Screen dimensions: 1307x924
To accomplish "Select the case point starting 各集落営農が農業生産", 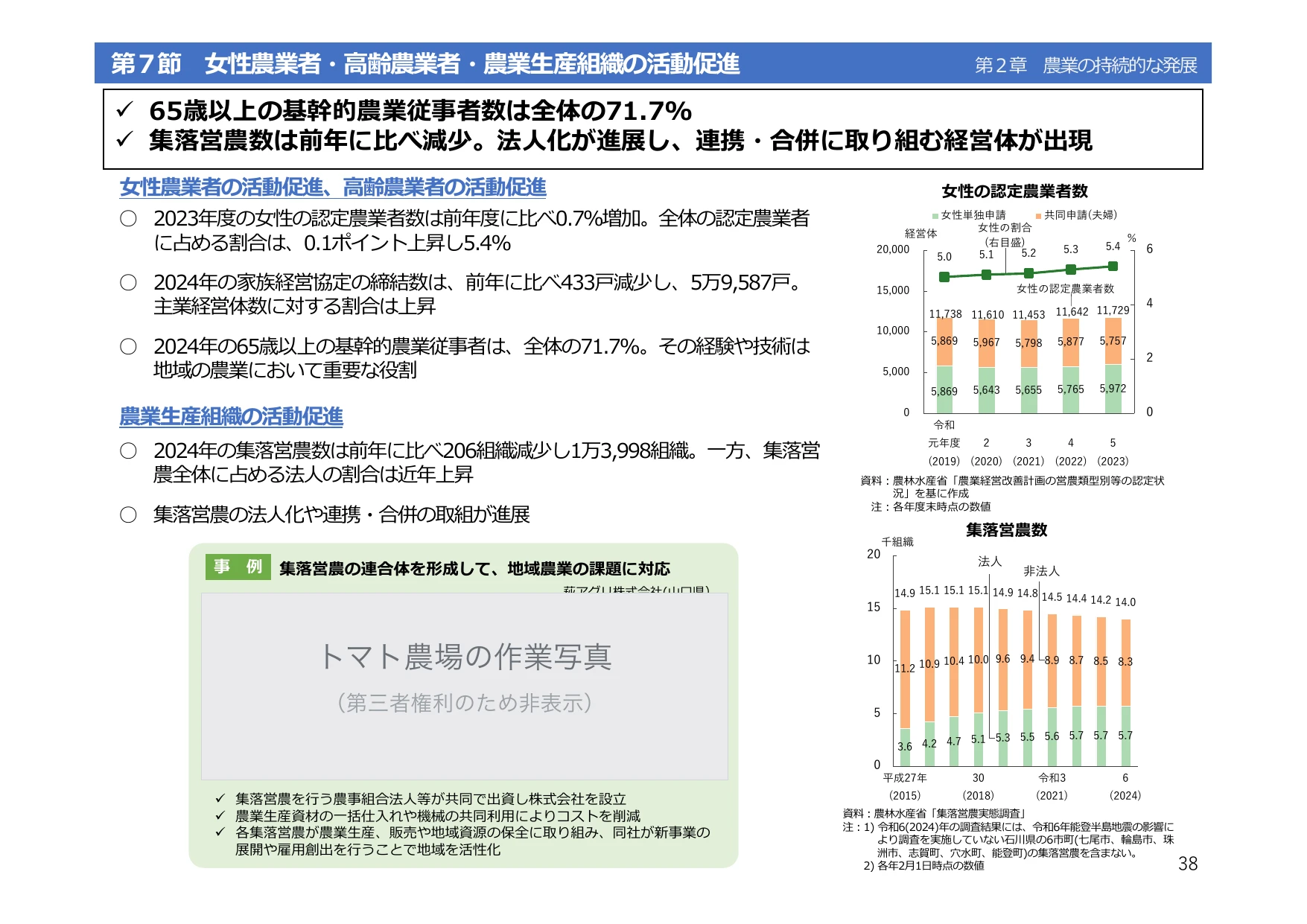I will (472, 841).
